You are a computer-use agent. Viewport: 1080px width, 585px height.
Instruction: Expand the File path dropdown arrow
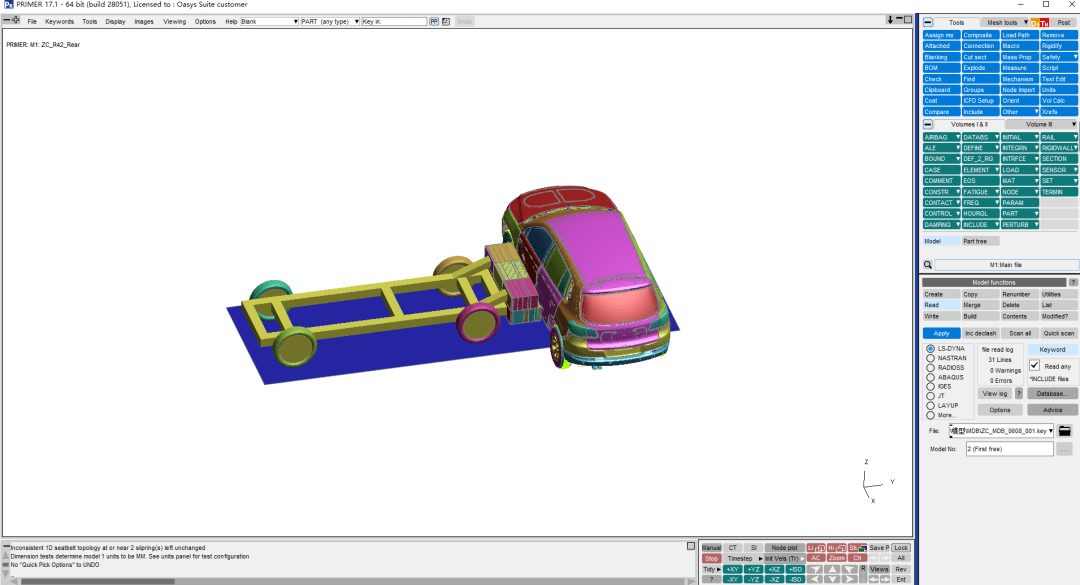[1050, 430]
